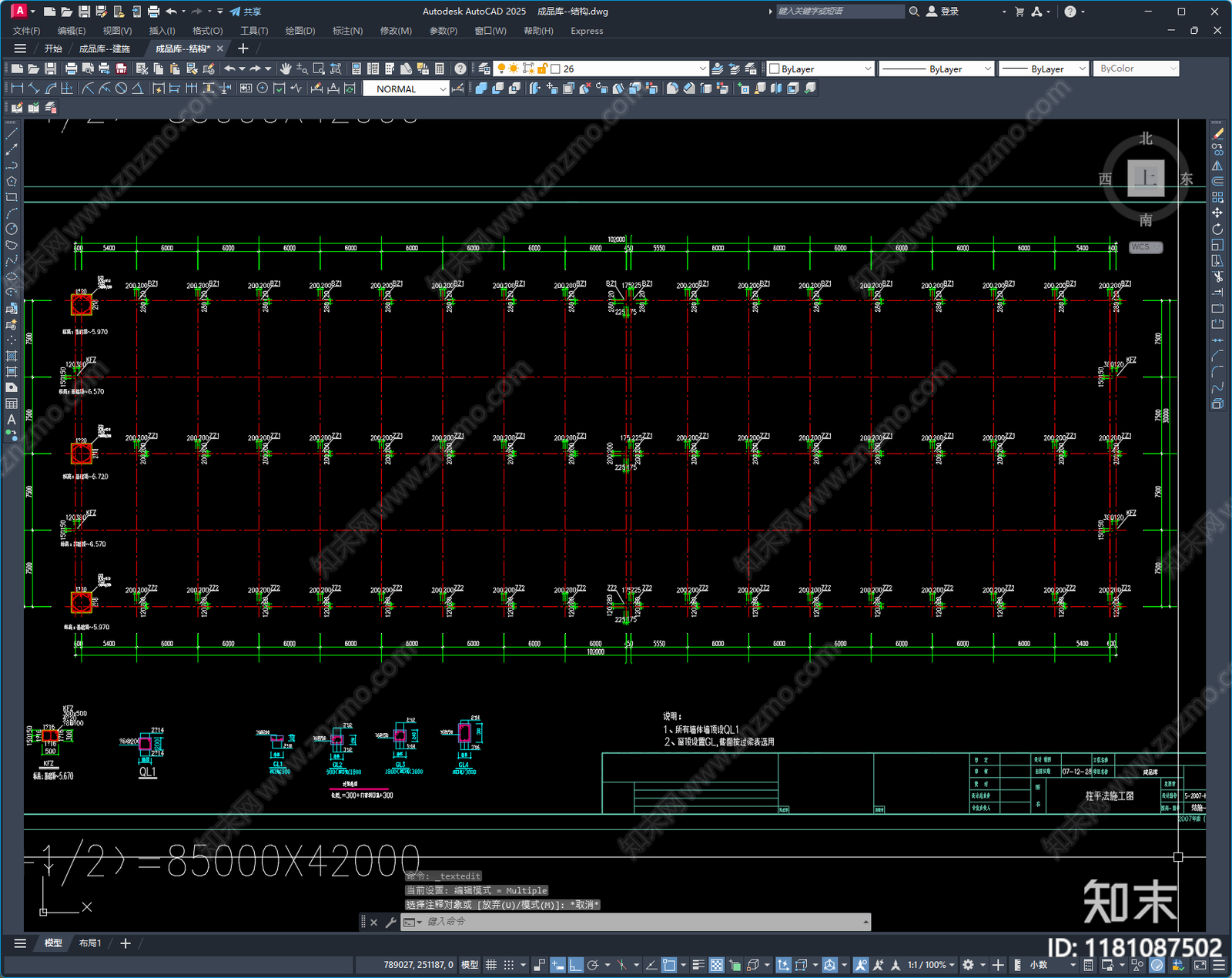
Task: Click the Help question mark icon
Action: click(x=460, y=69)
